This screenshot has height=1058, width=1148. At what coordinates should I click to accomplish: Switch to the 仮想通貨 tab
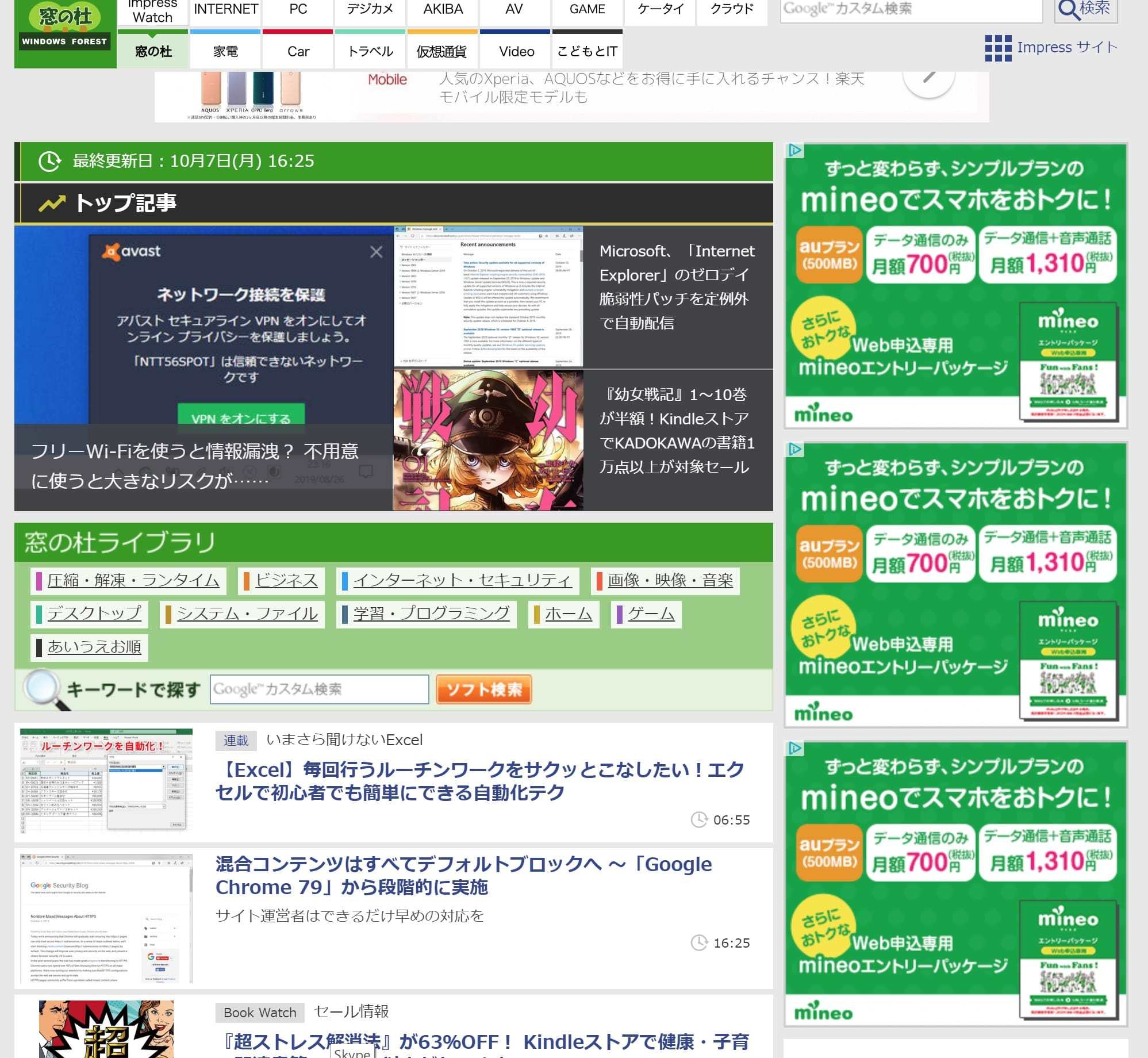[441, 52]
